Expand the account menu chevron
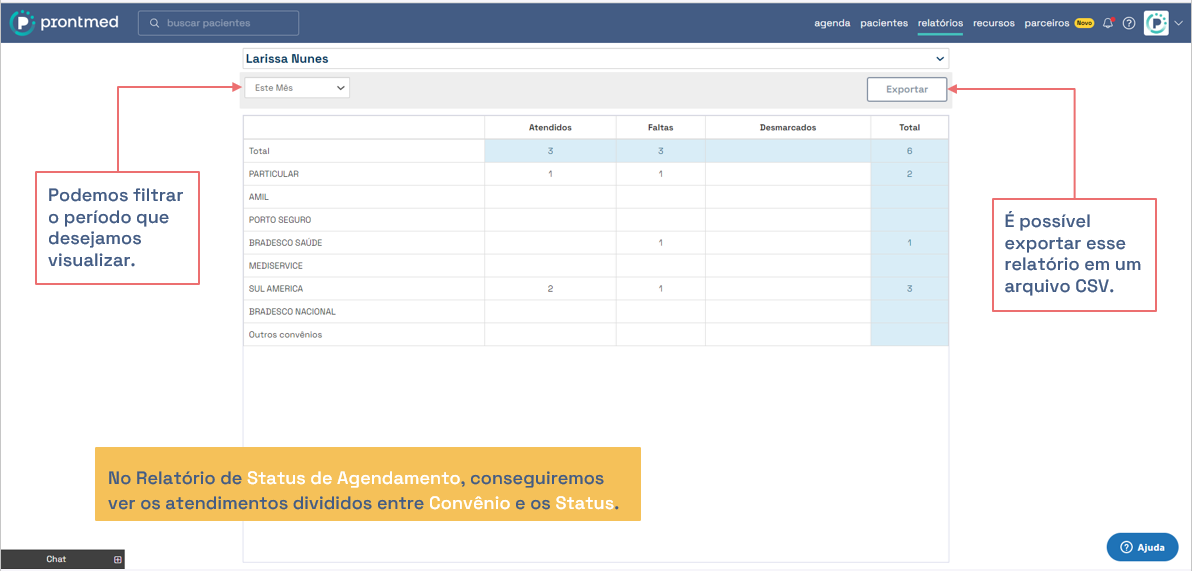Viewport: 1192px width, 571px height. pyautogui.click(x=1178, y=23)
